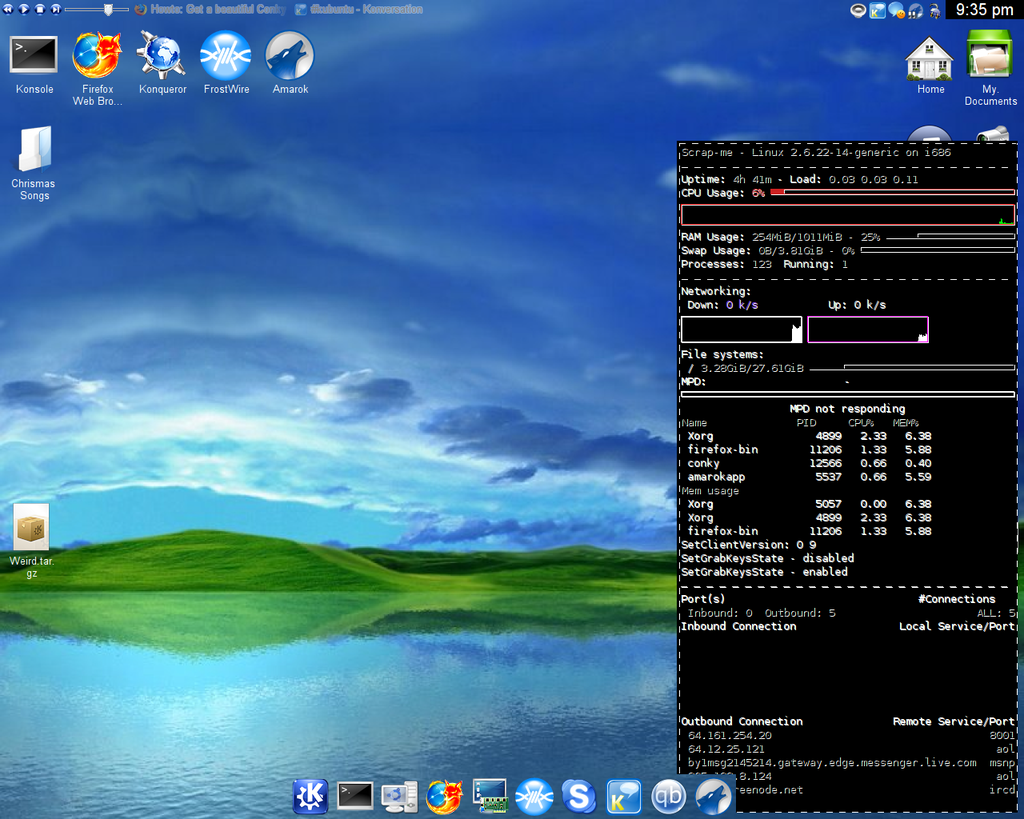
Task: Click the Amarok wolf icon in system tray
Action: point(915,10)
